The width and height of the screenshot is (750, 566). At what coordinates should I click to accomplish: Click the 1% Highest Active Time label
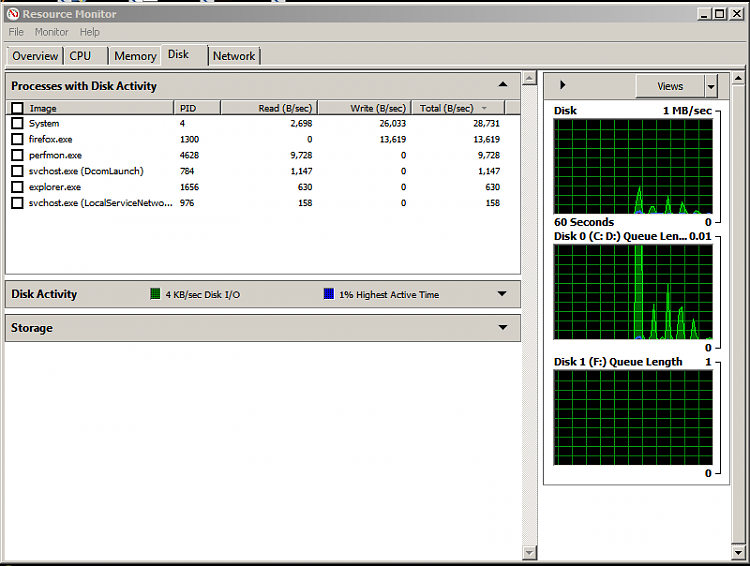pyautogui.click(x=389, y=295)
